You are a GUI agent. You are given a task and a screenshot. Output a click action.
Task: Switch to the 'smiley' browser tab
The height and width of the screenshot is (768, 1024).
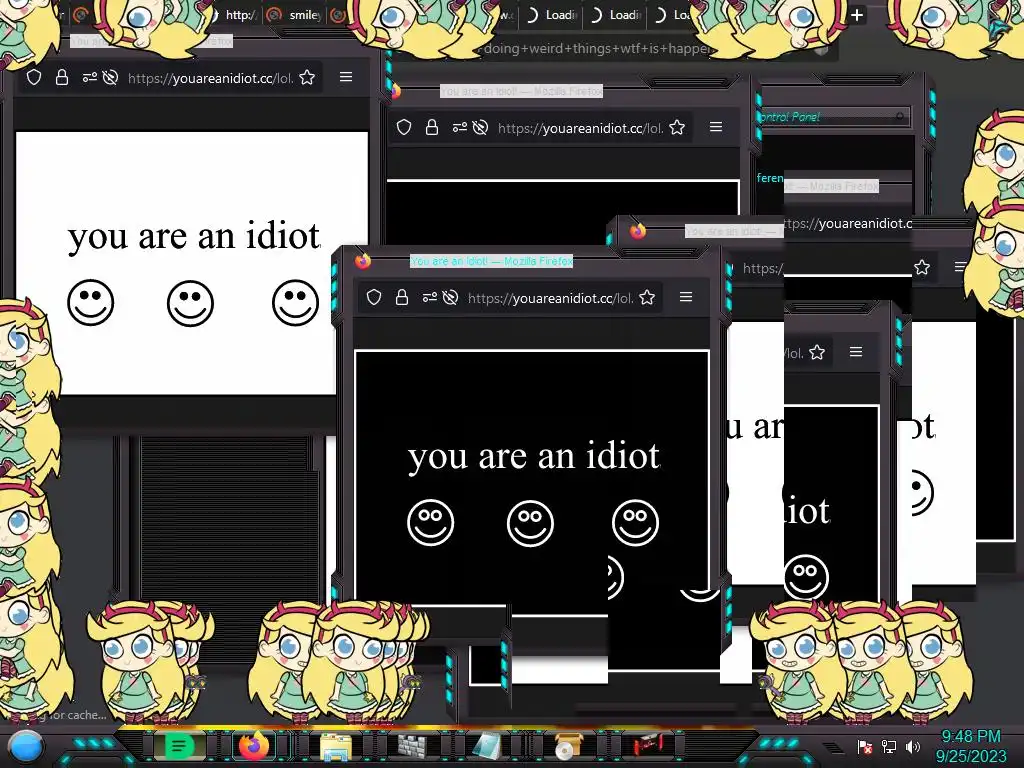point(295,14)
